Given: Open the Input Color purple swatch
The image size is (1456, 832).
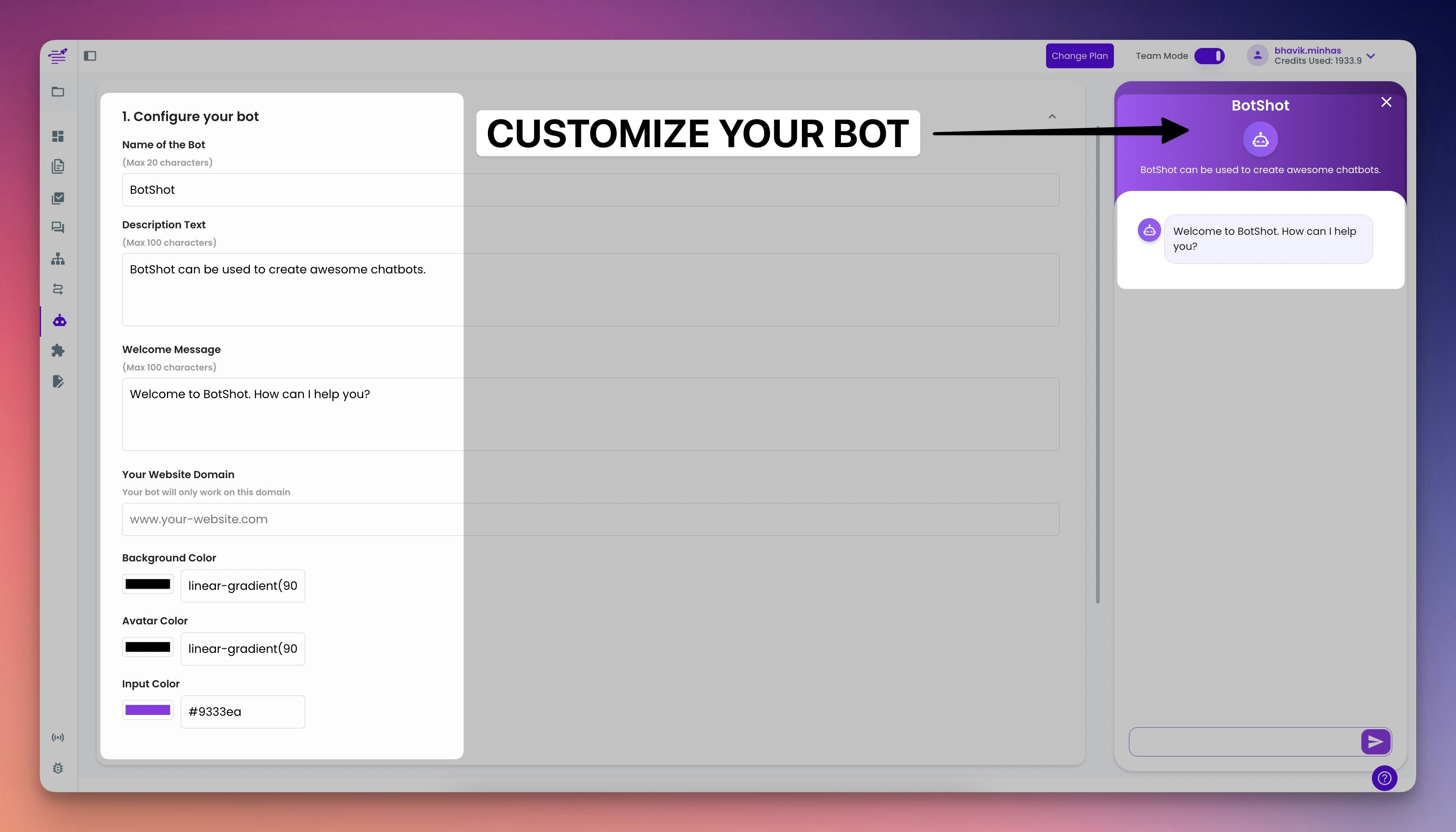Looking at the screenshot, I should [147, 710].
